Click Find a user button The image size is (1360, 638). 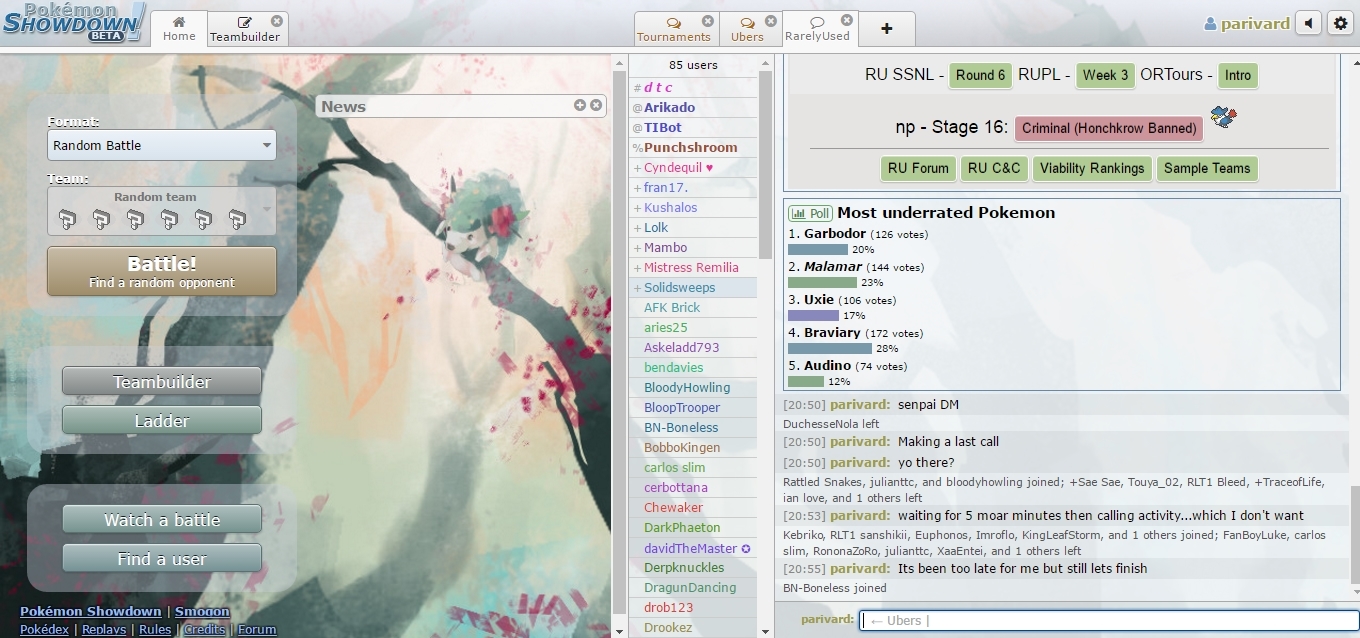162,559
